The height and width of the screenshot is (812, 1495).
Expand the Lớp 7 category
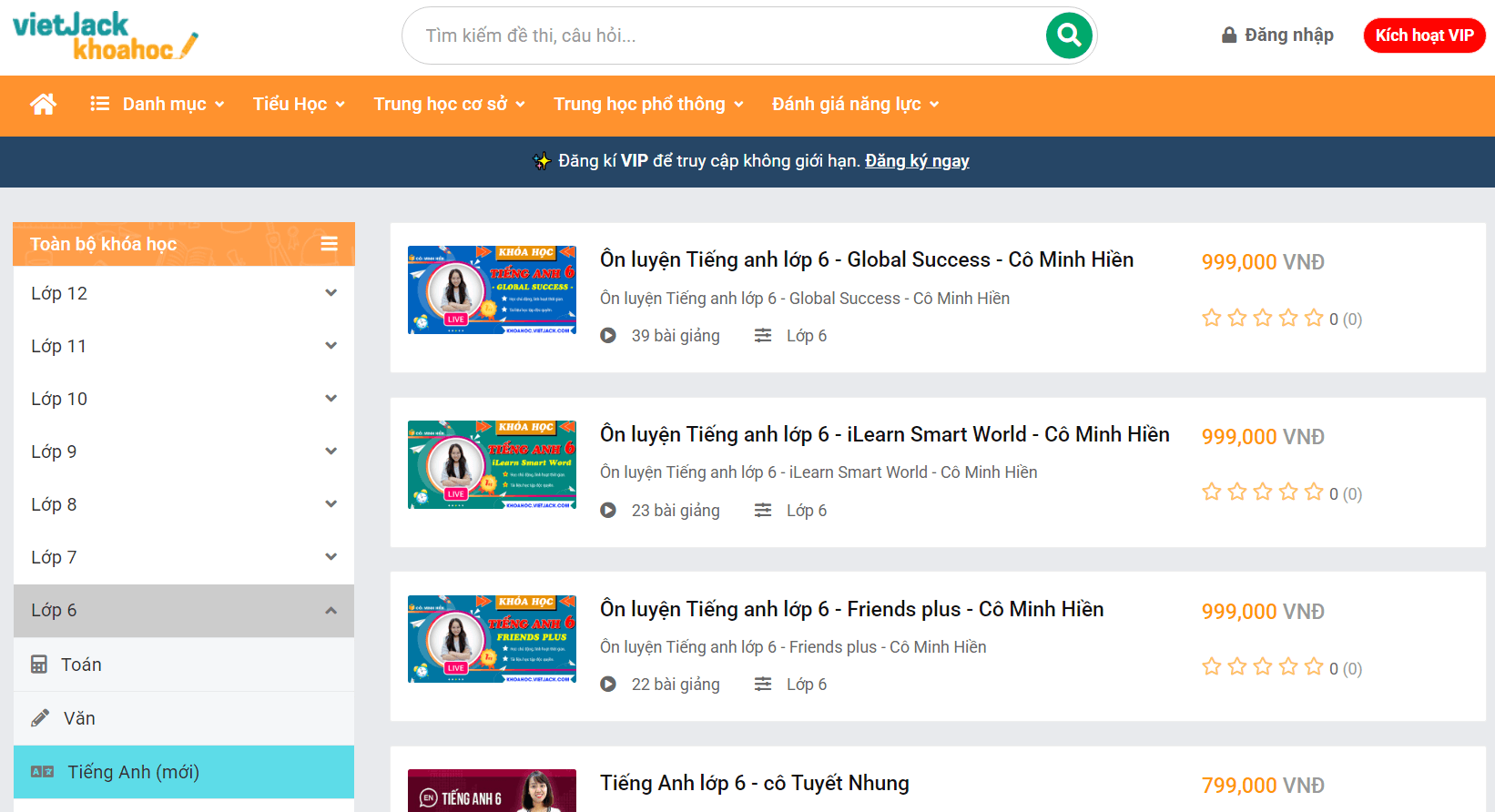point(184,557)
